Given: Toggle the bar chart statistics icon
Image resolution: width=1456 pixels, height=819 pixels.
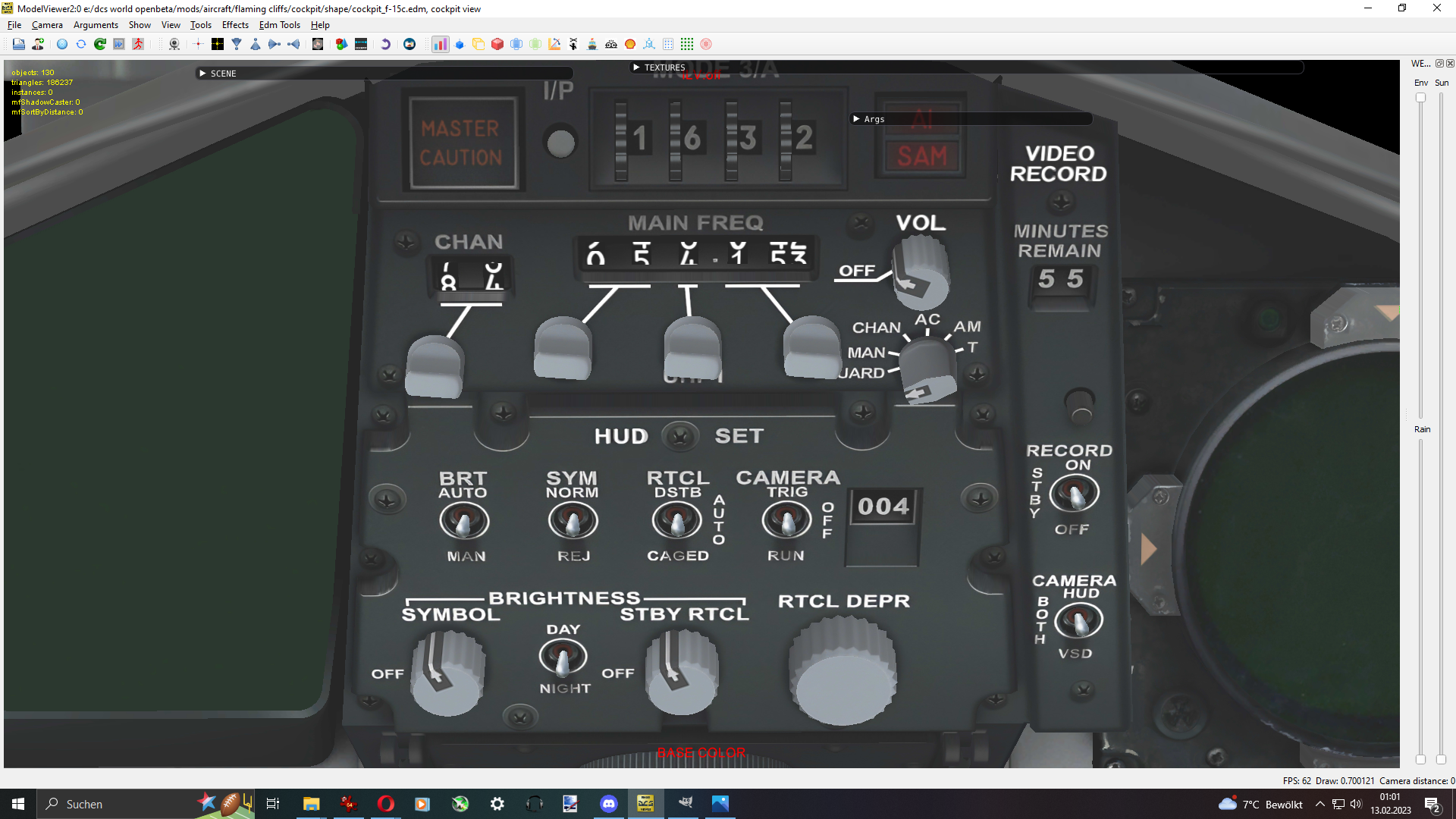Looking at the screenshot, I should (440, 44).
